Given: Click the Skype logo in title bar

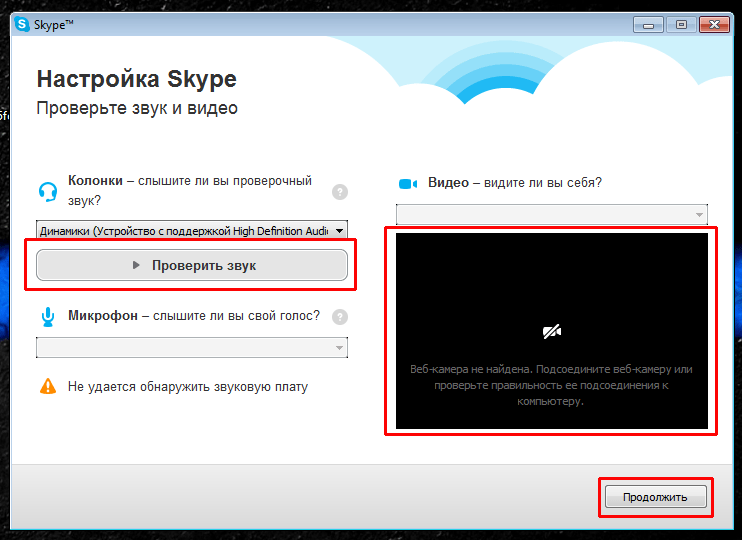Looking at the screenshot, I should click(x=22, y=25).
